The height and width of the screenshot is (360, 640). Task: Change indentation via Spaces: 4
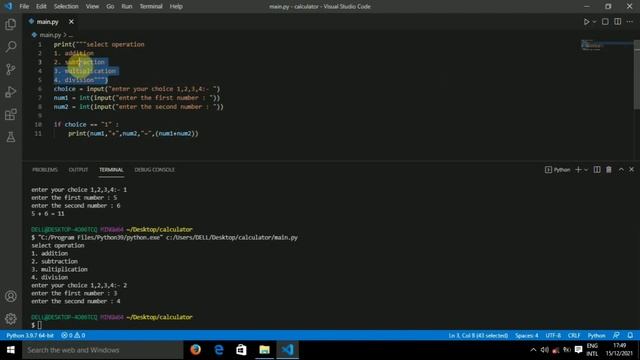527,336
